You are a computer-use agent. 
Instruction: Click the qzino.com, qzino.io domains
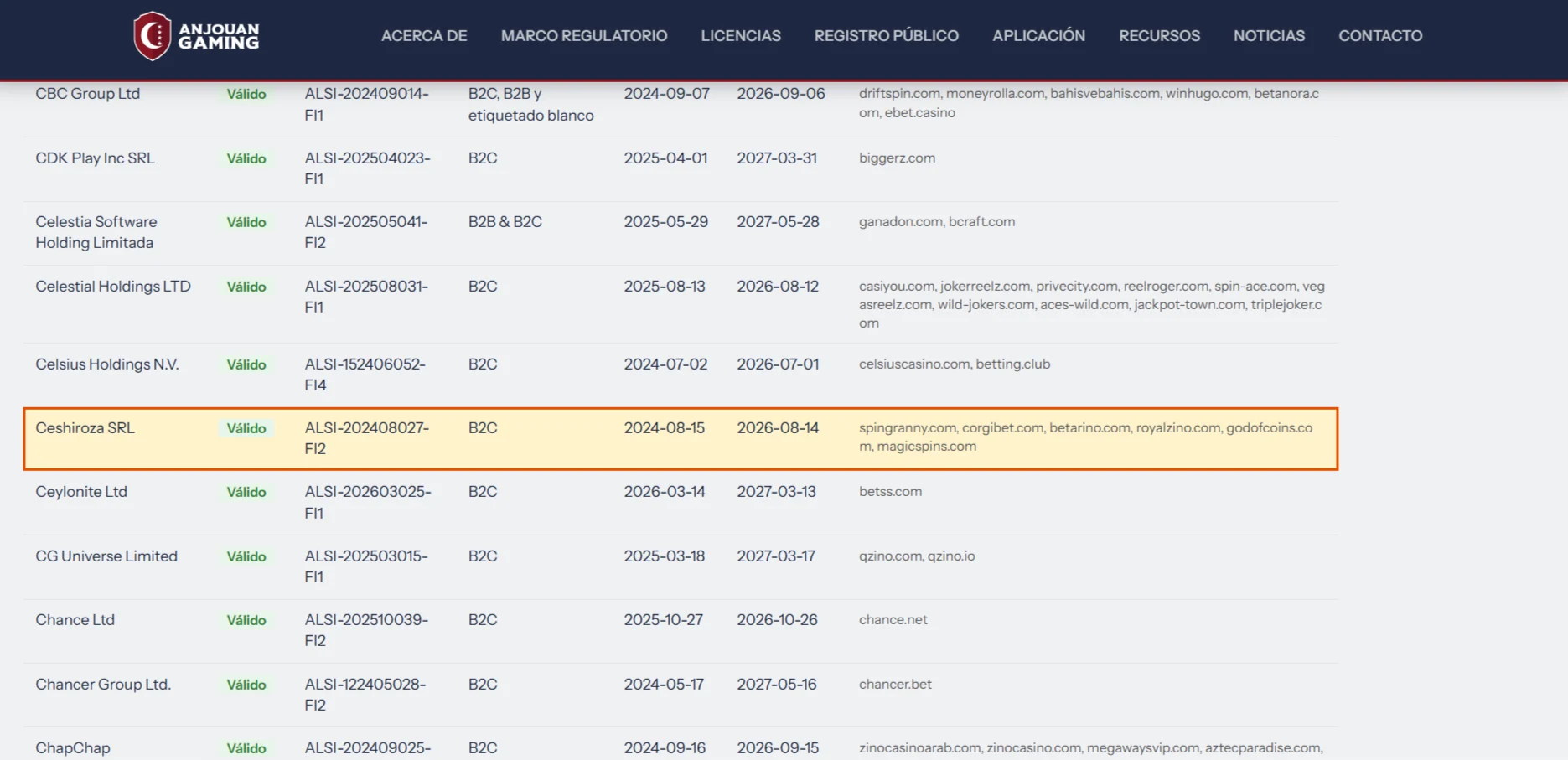tap(918, 556)
